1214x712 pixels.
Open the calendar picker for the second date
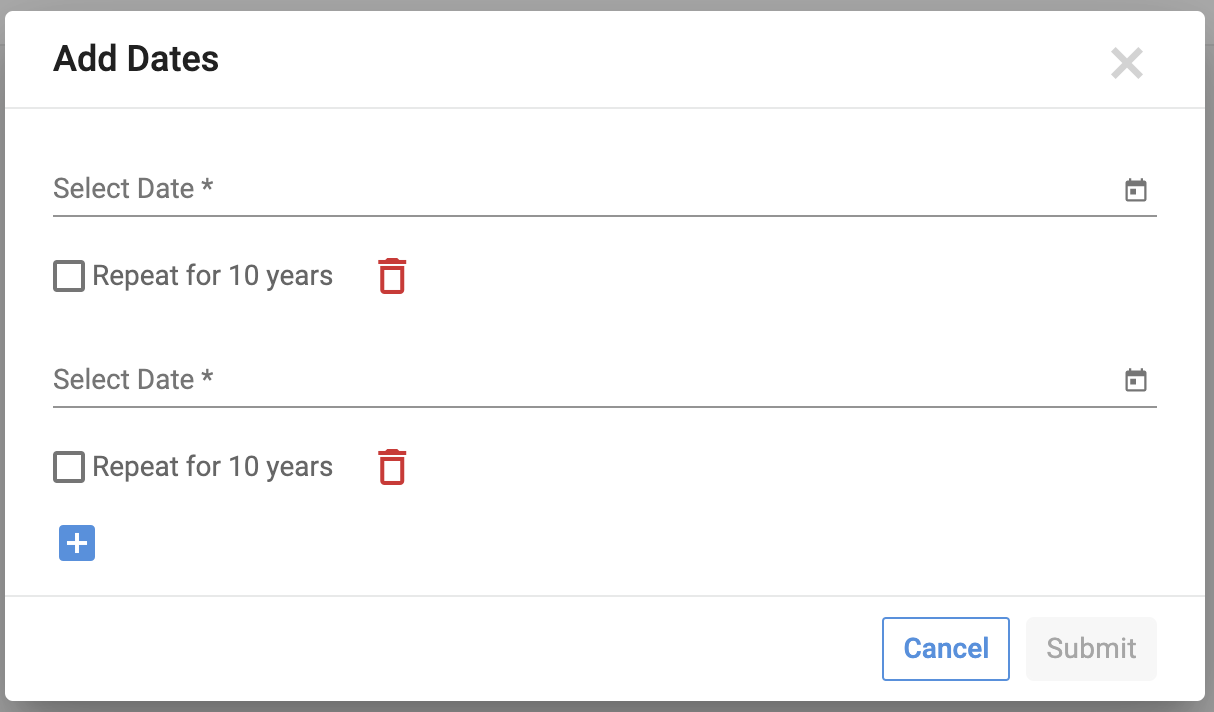(x=1136, y=380)
